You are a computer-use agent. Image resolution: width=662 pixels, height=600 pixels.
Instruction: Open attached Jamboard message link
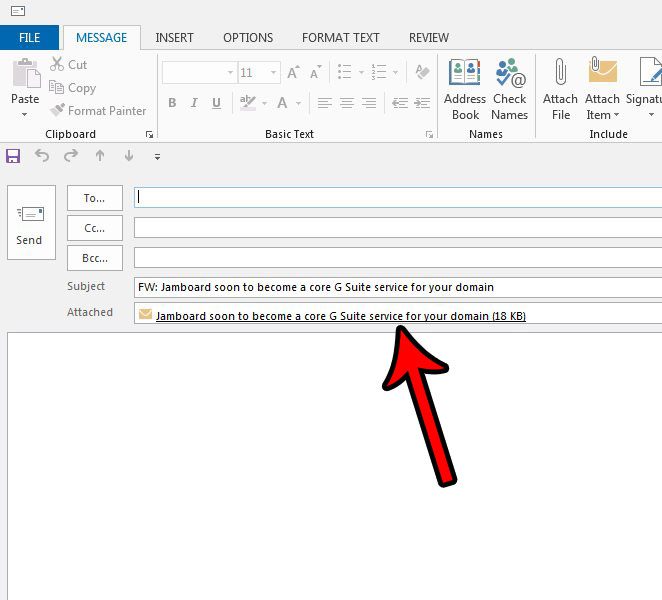tap(340, 316)
